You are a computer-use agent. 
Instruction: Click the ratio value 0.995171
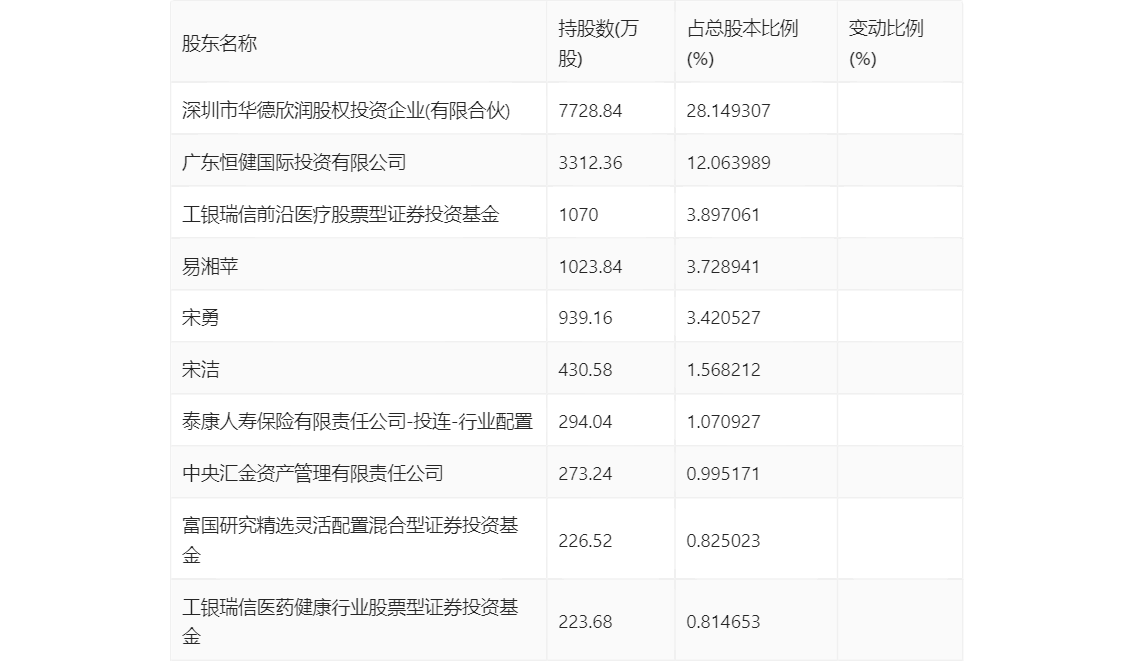tap(723, 474)
